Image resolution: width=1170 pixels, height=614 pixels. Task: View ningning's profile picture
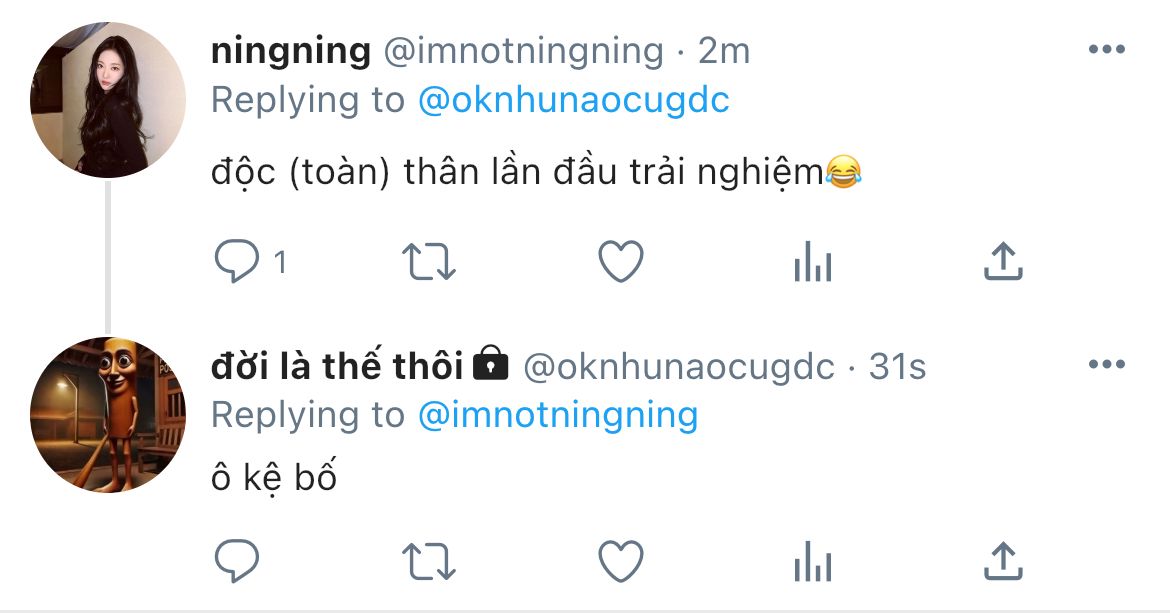(107, 100)
